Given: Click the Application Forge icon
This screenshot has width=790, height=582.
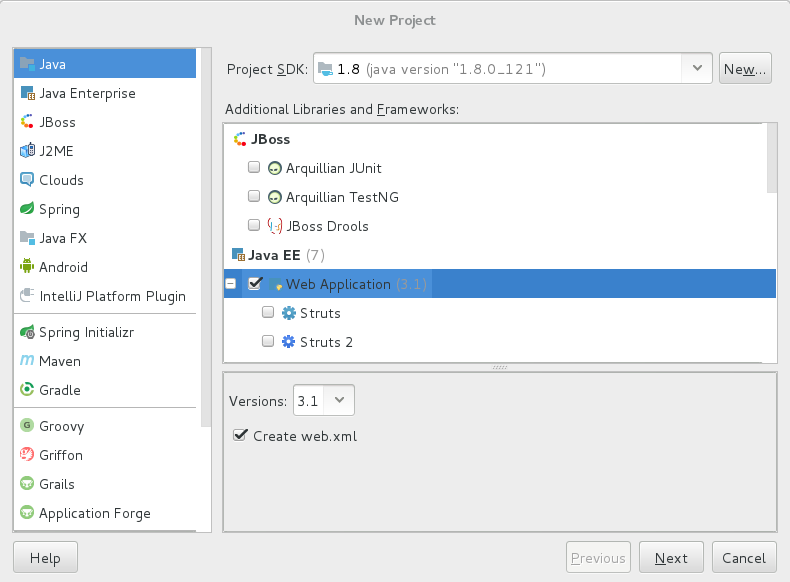Looking at the screenshot, I should click(x=27, y=512).
